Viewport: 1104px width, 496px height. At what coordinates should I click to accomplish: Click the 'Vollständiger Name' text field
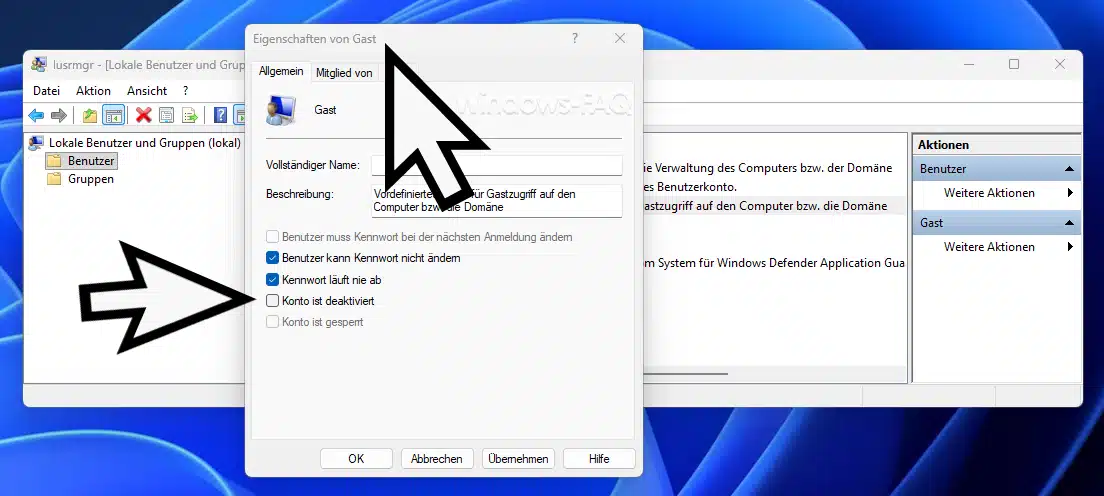point(497,165)
